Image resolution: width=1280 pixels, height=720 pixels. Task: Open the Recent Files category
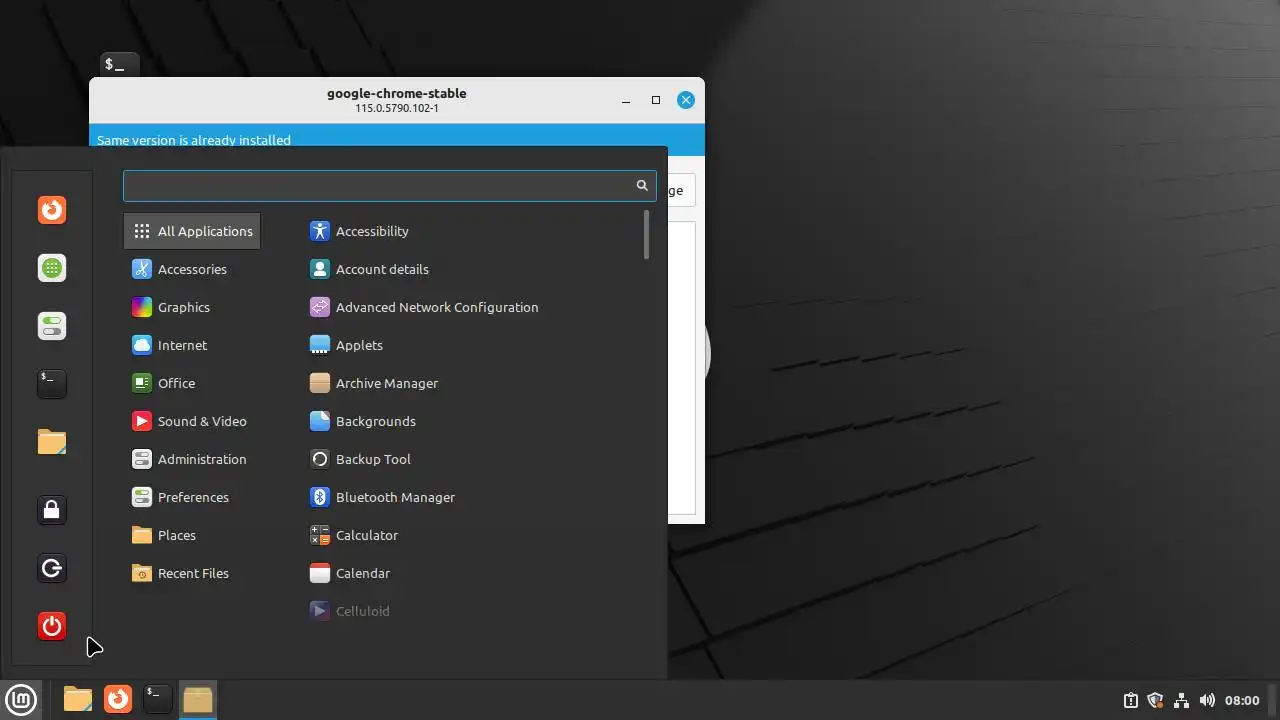[x=192, y=573]
